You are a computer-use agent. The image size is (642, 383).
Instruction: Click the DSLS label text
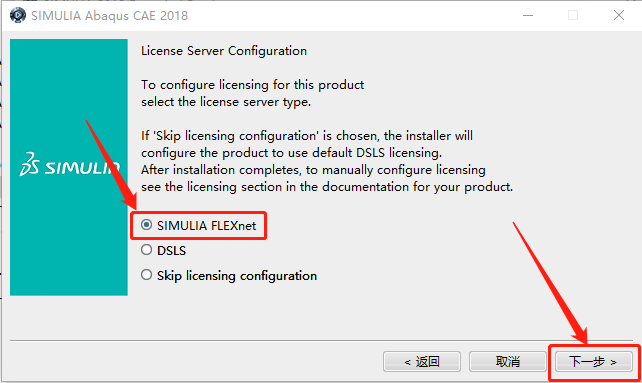point(171,251)
